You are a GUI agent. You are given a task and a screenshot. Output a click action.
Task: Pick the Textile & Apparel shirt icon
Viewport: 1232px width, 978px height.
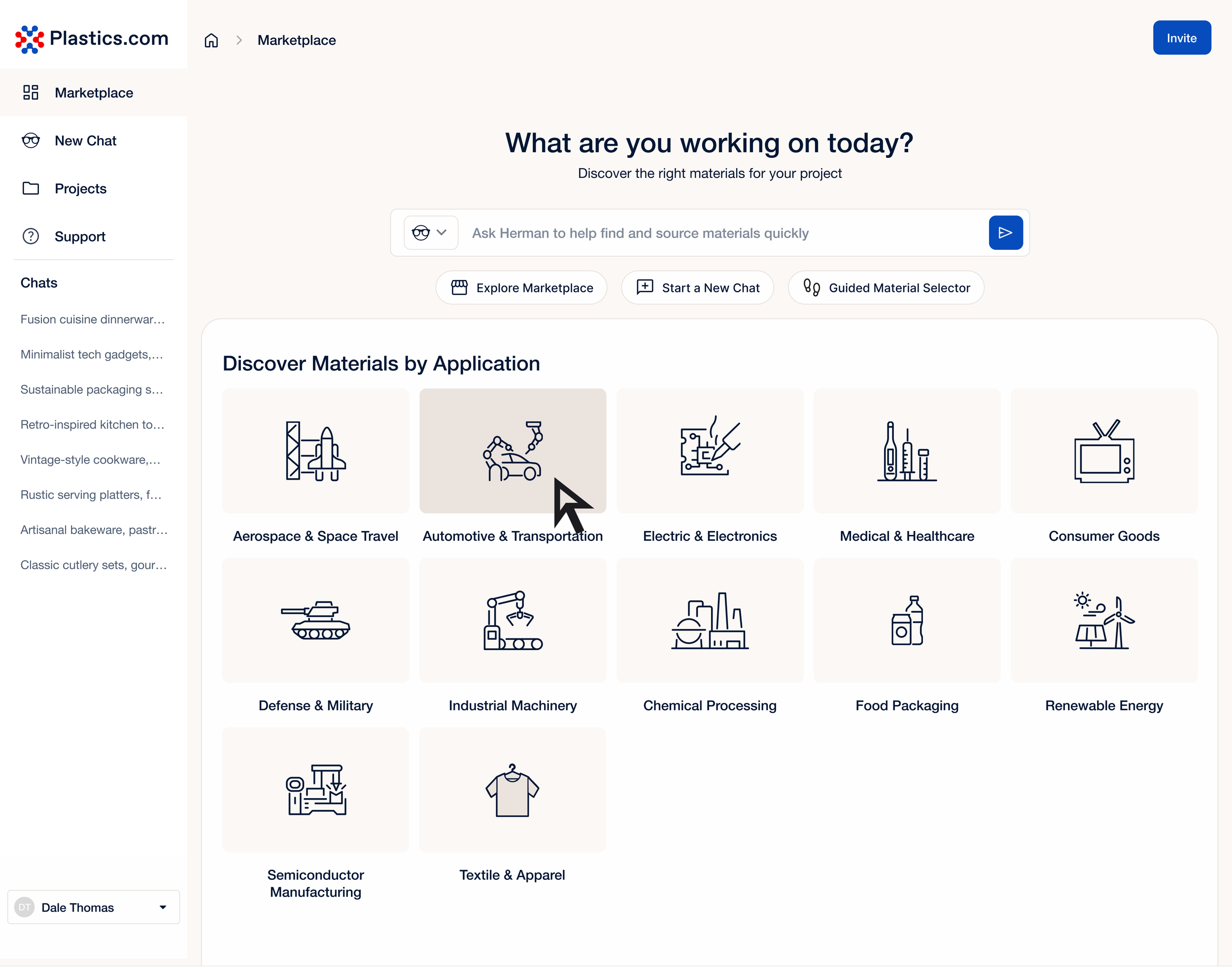coord(512,789)
